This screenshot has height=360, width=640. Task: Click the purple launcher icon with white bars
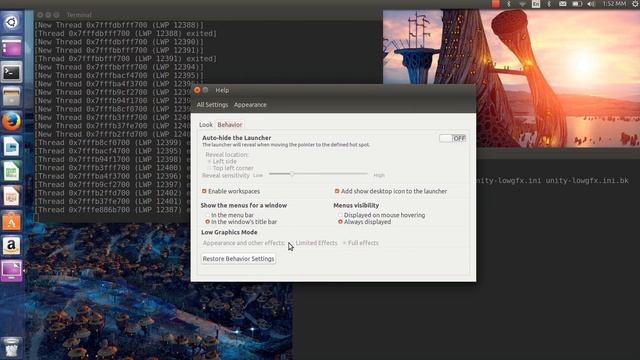pos(11,47)
